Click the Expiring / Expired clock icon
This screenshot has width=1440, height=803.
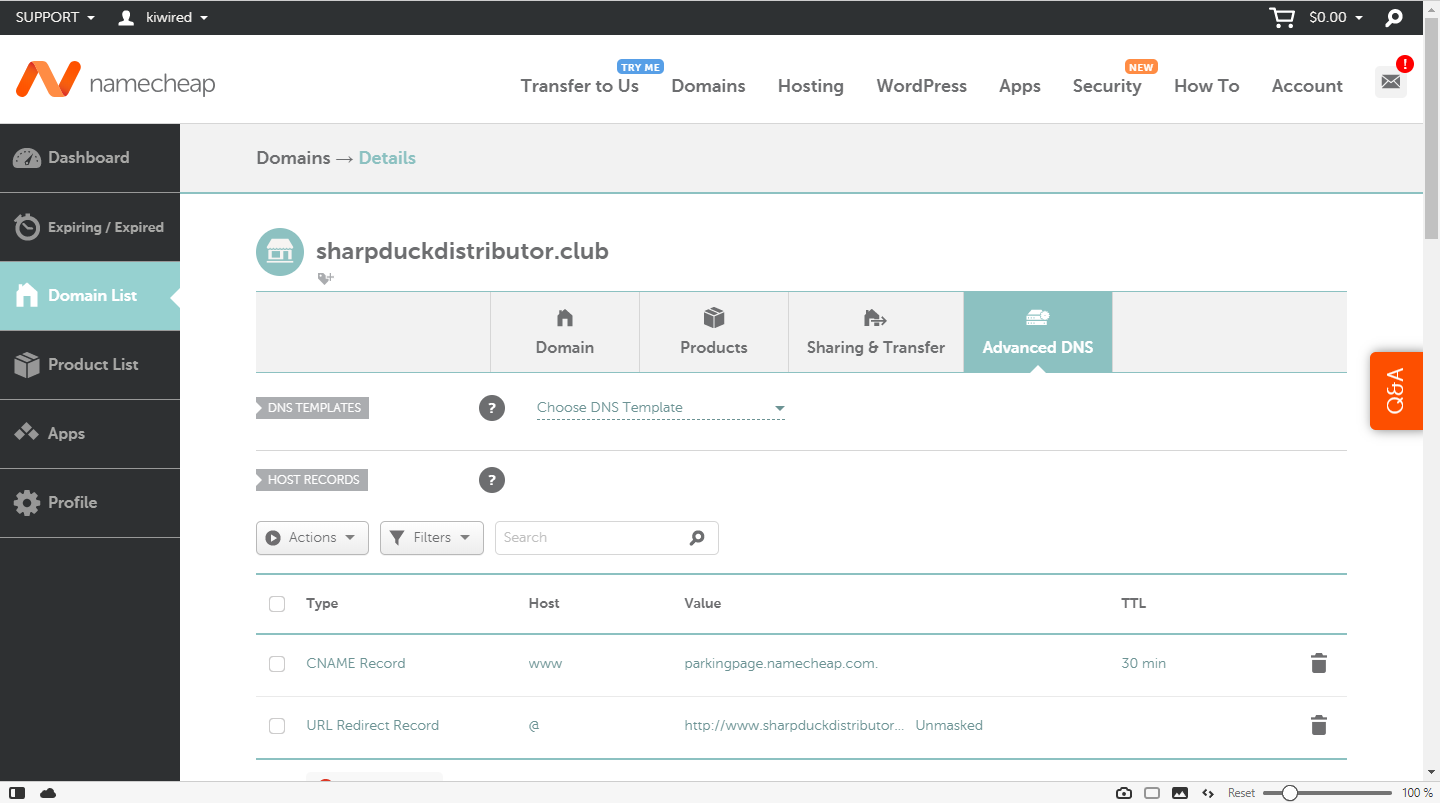tap(27, 227)
